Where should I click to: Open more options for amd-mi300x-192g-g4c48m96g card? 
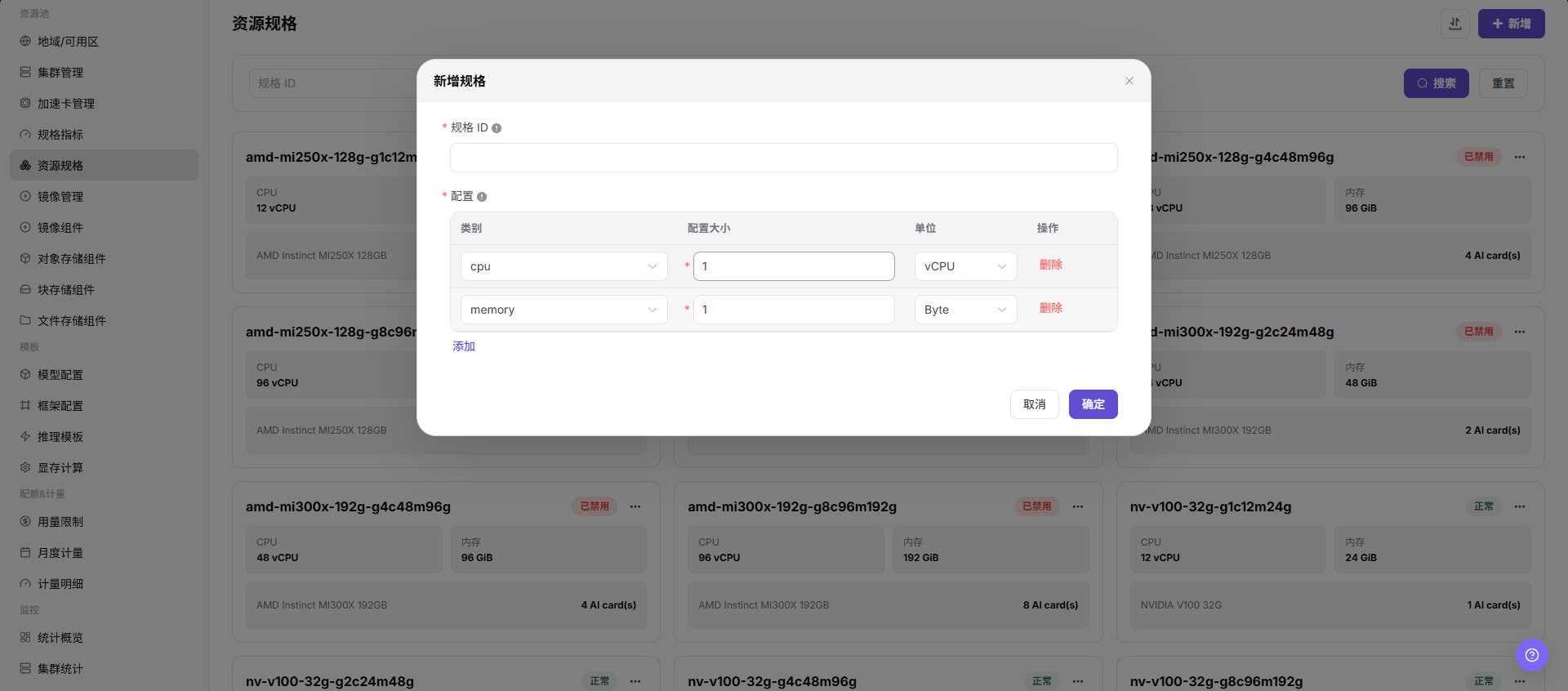(x=635, y=506)
